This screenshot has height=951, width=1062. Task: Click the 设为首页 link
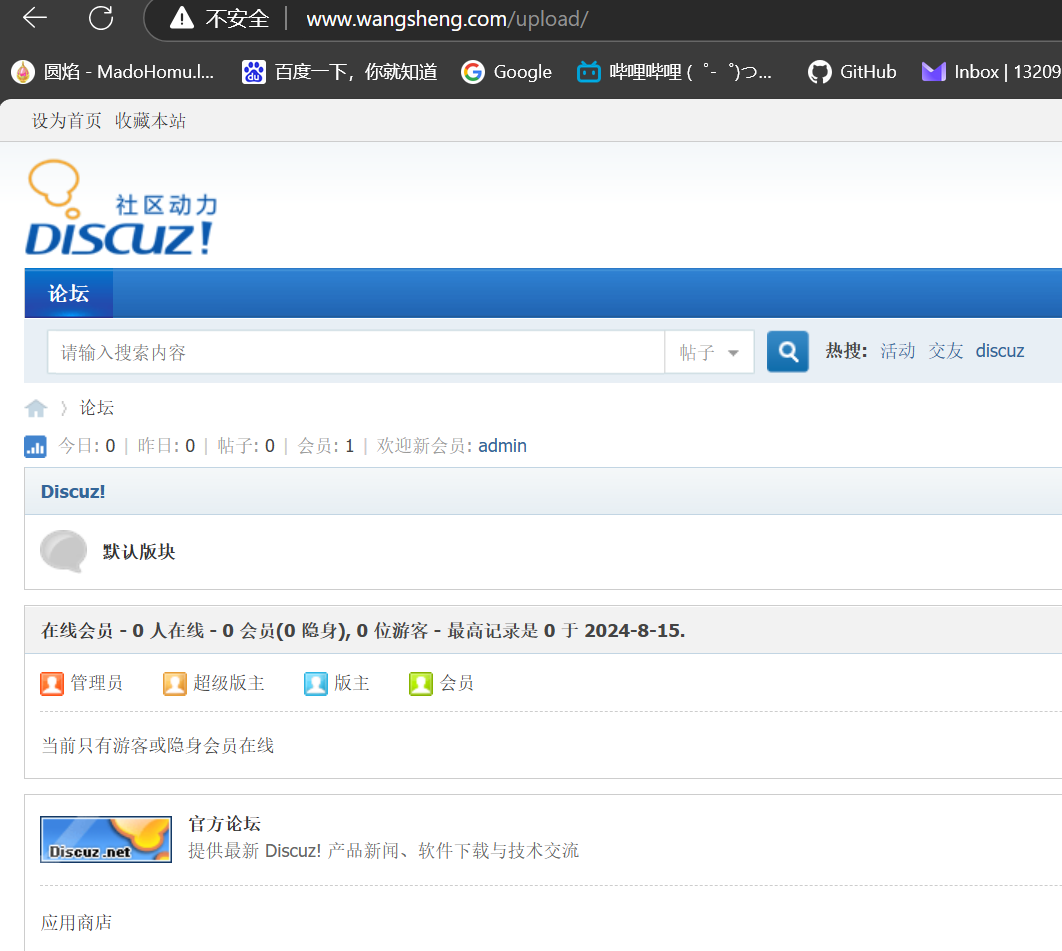point(66,121)
